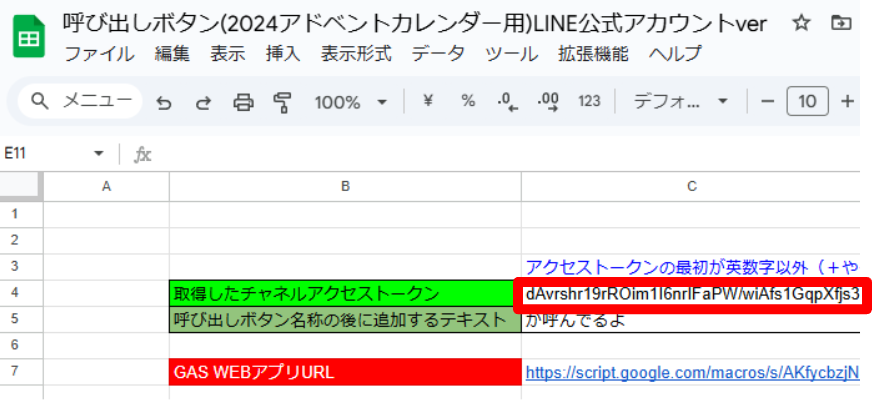The width and height of the screenshot is (877, 404).
Task: Open the データ menu
Action: click(438, 54)
